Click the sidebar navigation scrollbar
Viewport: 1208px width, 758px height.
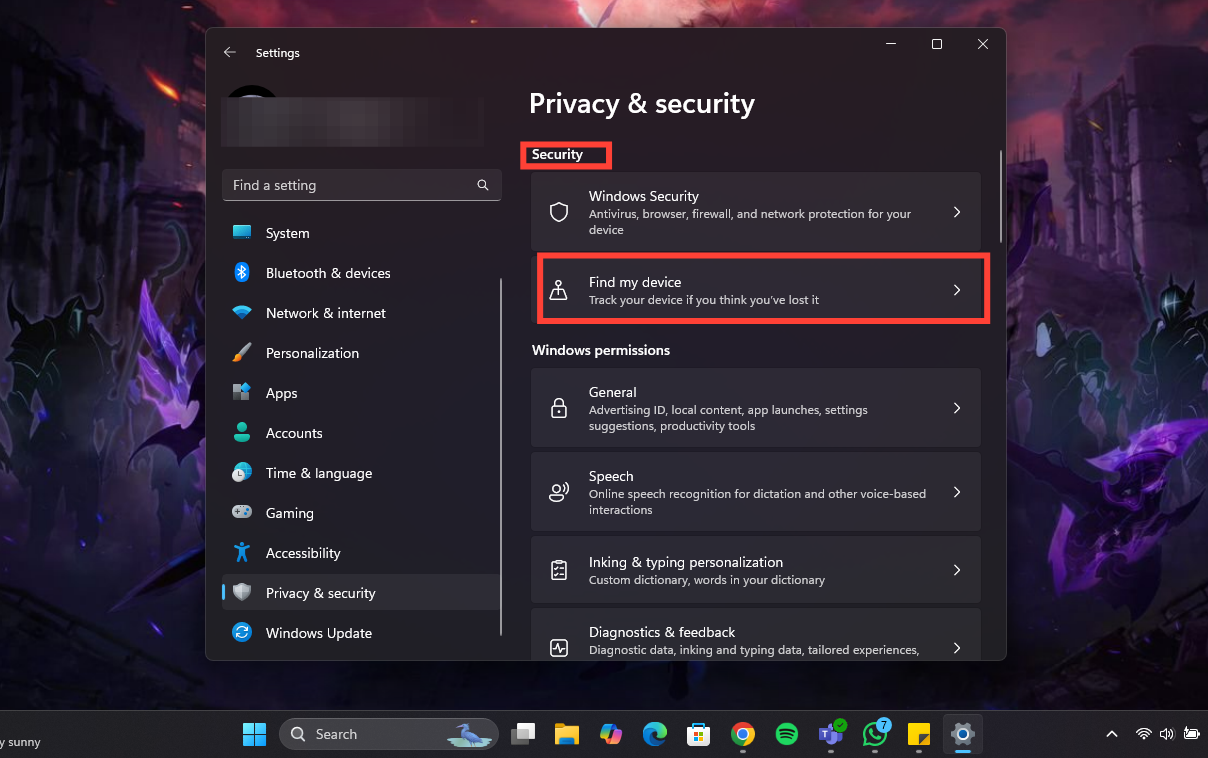(501, 456)
